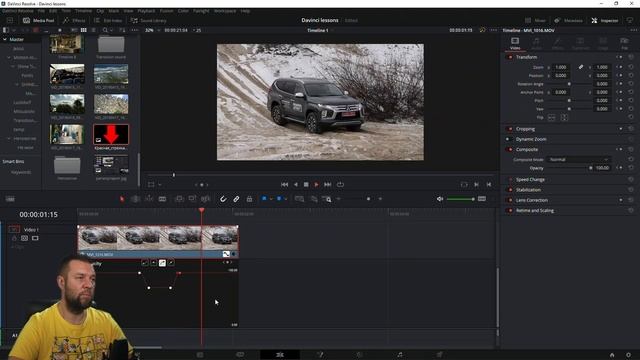640x360 pixels.
Task: Click the Replace Clip icon
Action: click(x=206, y=199)
